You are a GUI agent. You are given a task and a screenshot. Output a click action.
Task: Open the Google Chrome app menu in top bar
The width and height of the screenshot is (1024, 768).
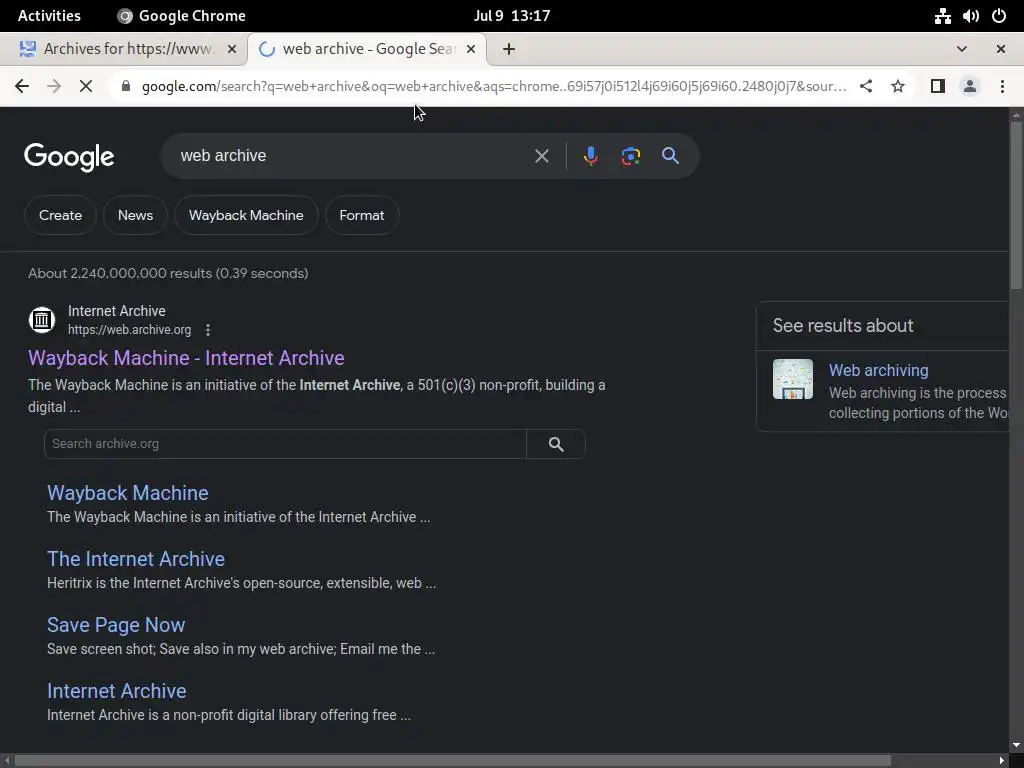[x=181, y=16]
